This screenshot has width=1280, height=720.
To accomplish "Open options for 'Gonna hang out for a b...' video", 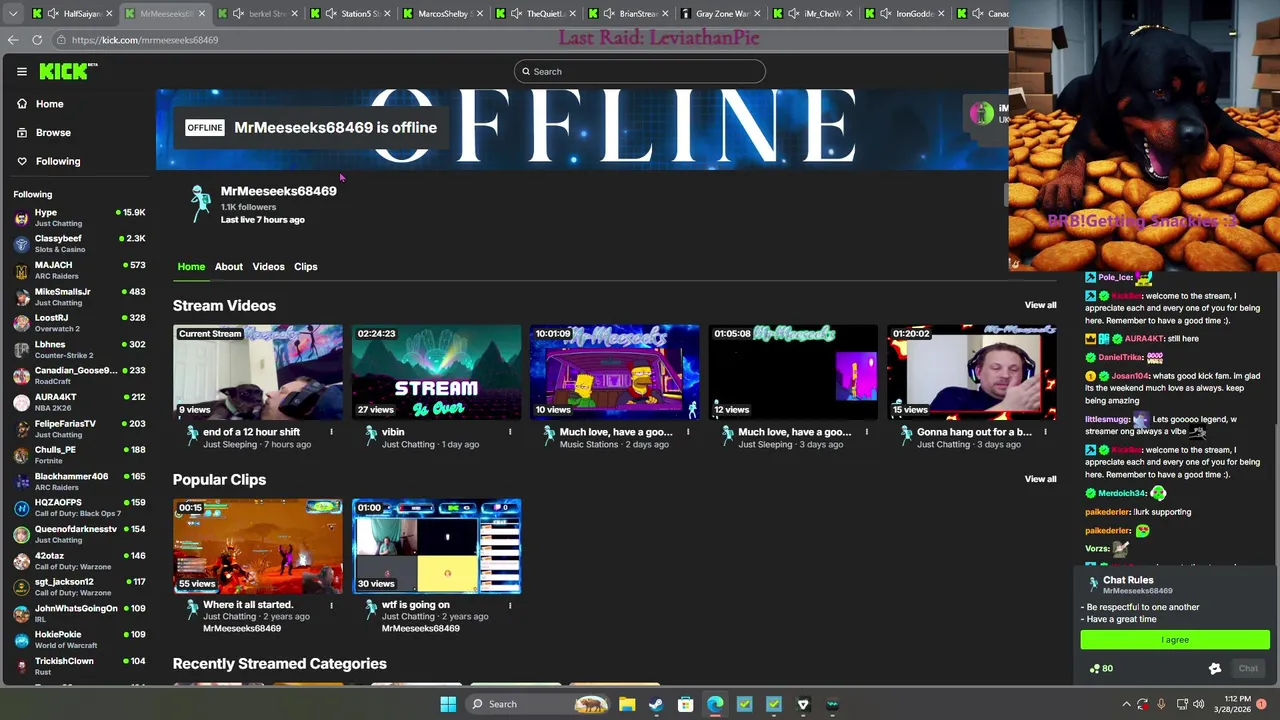I will click(1045, 432).
